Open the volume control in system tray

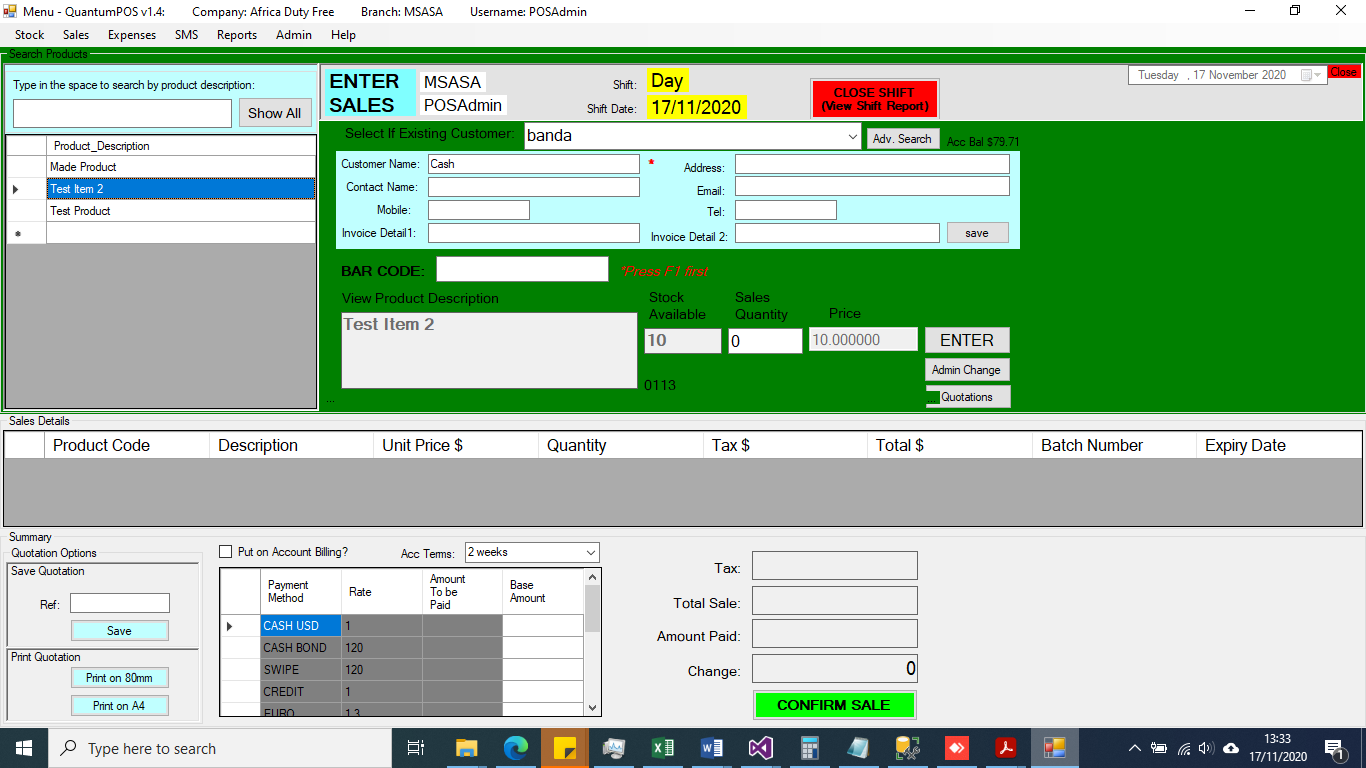pos(1206,748)
